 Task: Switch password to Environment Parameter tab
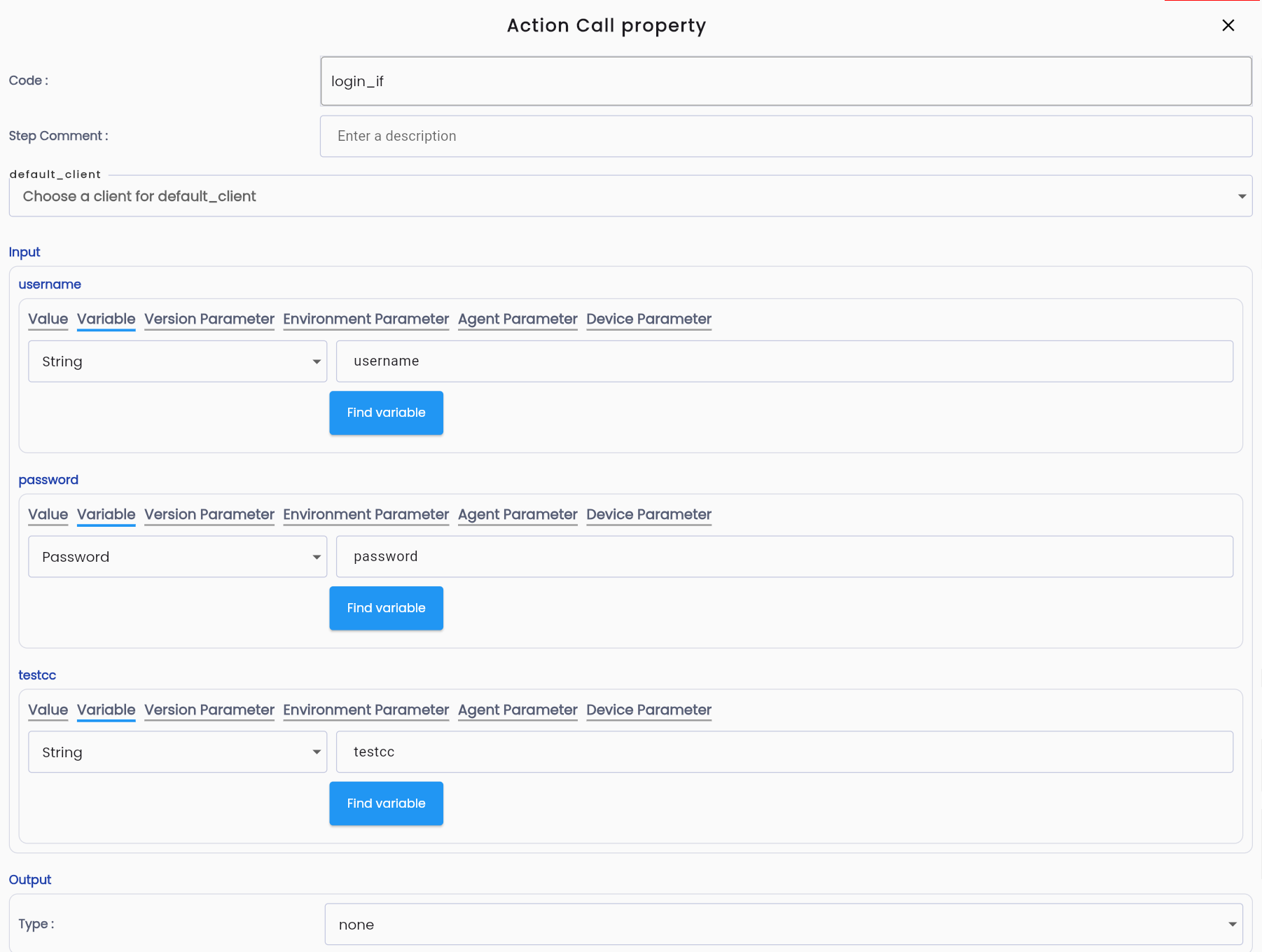[x=366, y=515]
